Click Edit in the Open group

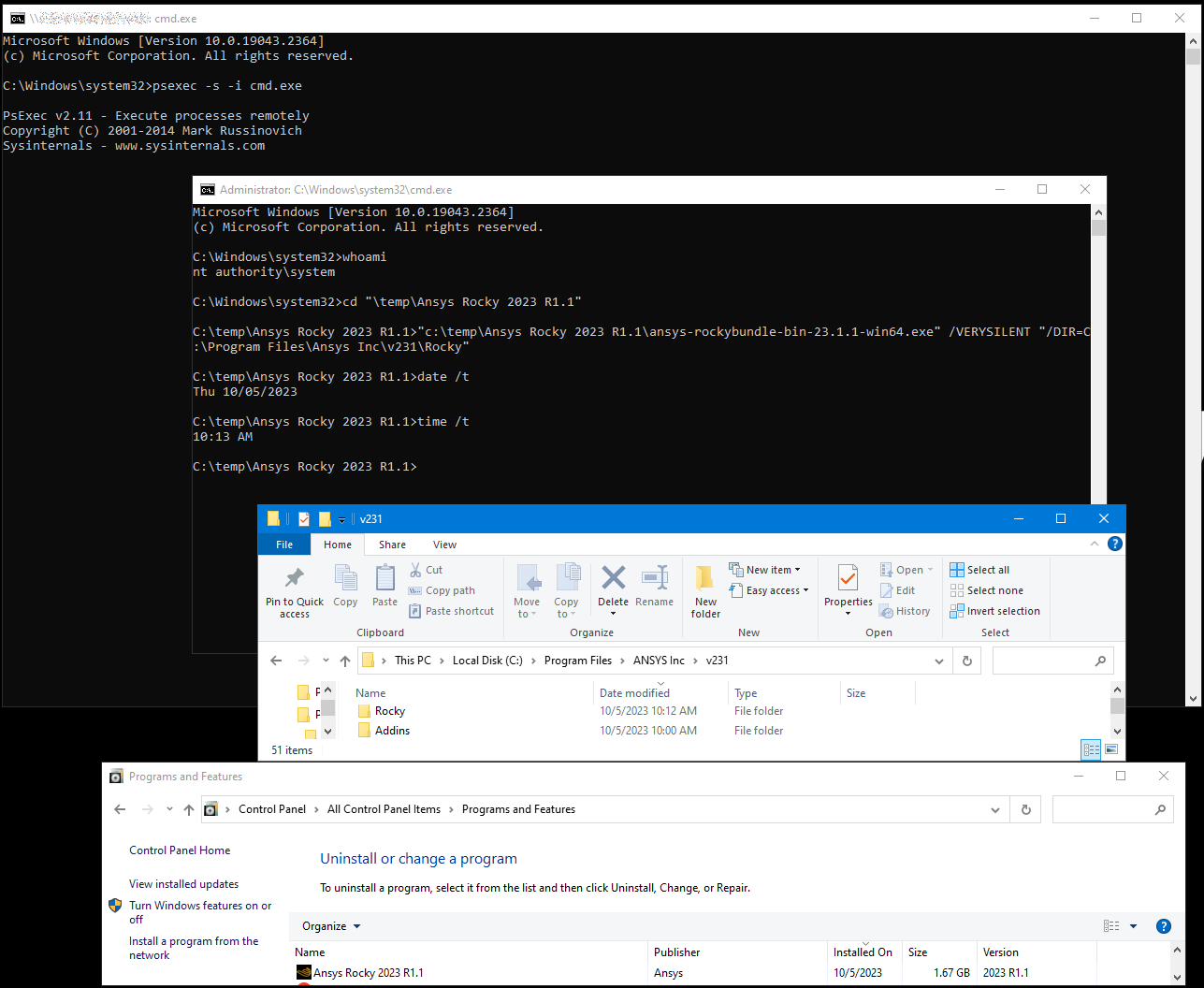(897, 590)
